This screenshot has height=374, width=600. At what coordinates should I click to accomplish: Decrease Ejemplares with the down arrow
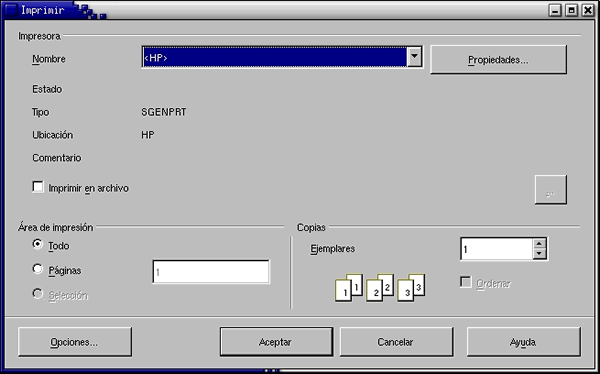coord(539,254)
